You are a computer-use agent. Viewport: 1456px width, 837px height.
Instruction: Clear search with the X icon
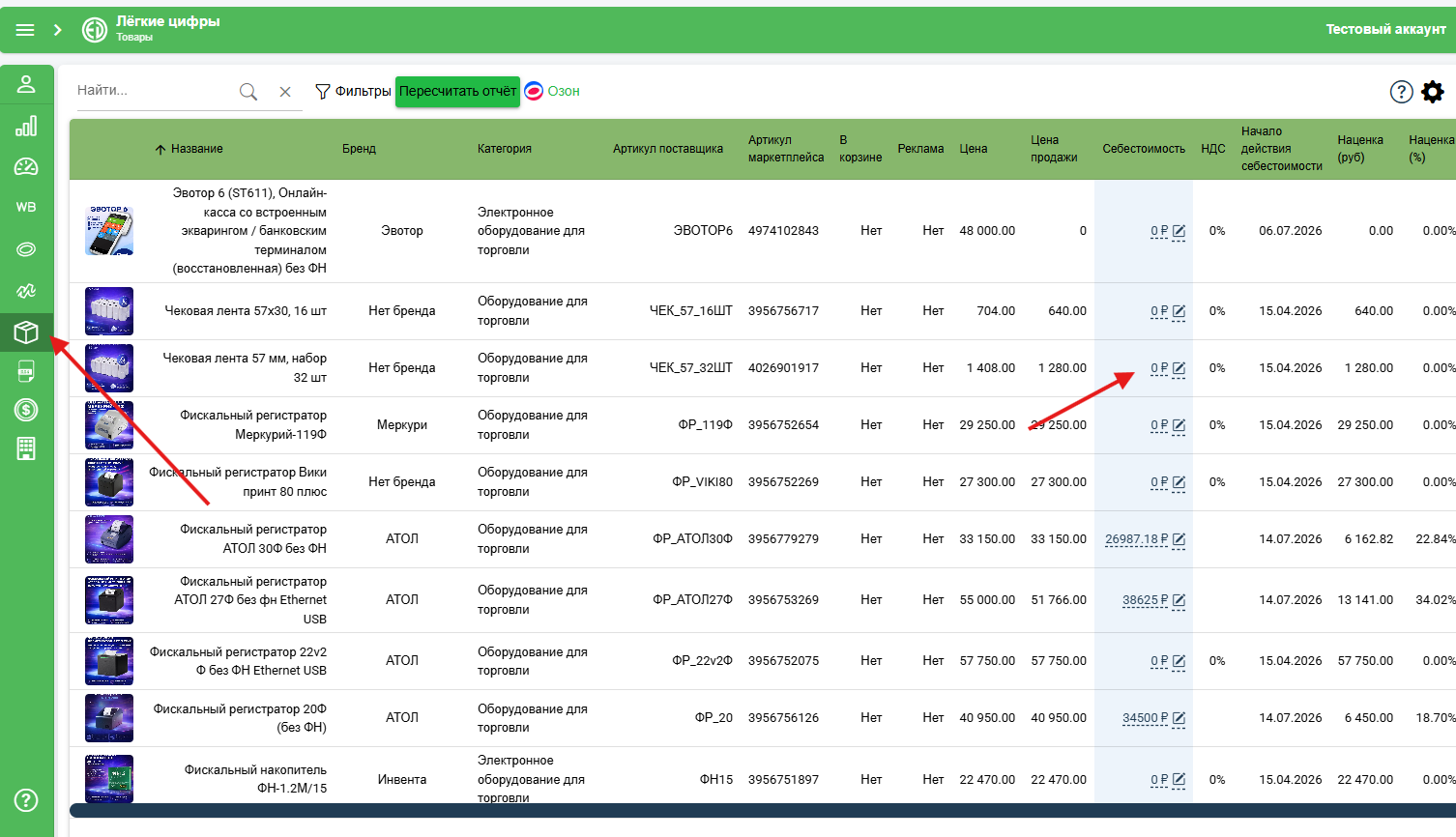click(x=285, y=92)
